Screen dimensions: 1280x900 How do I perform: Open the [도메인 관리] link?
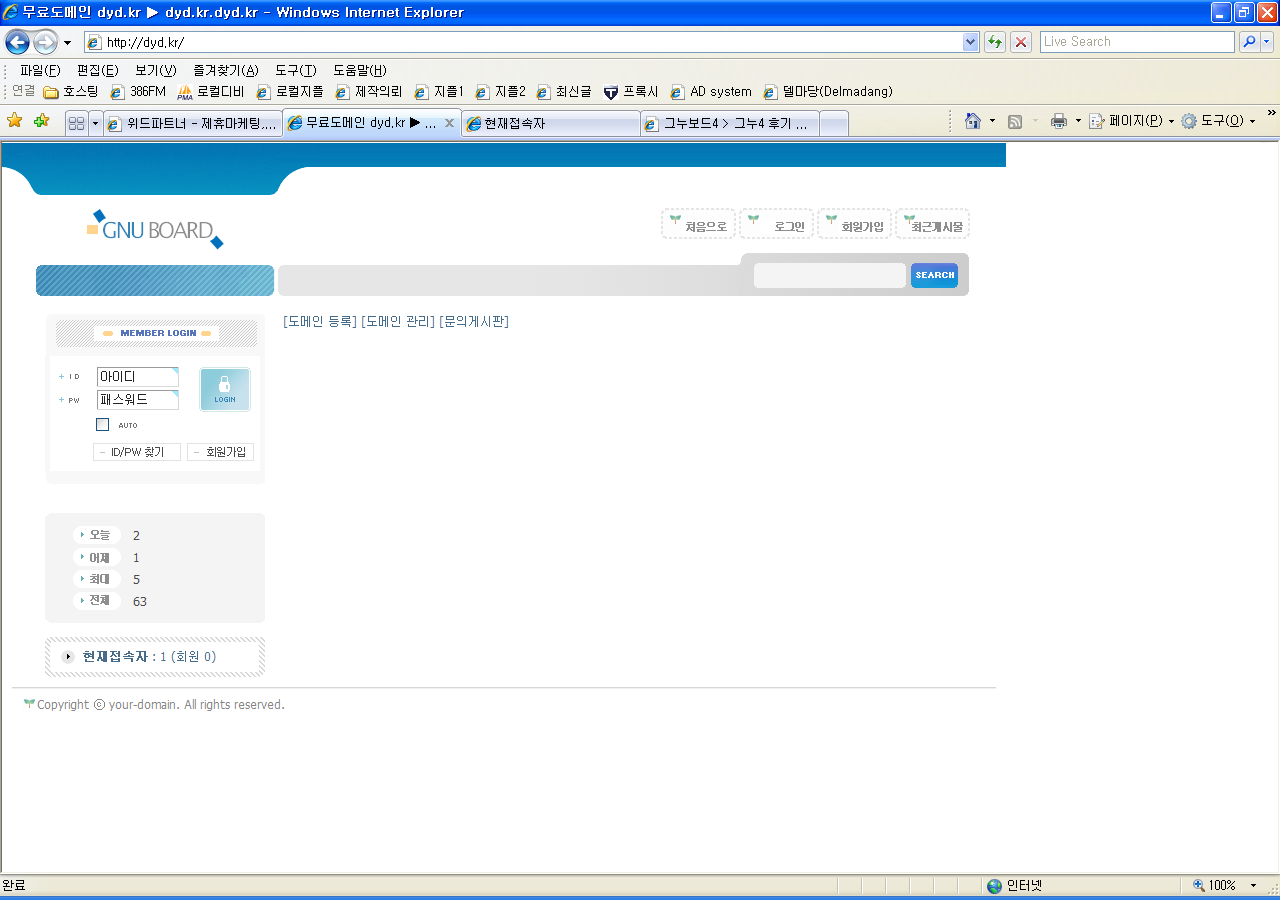pyautogui.click(x=398, y=321)
